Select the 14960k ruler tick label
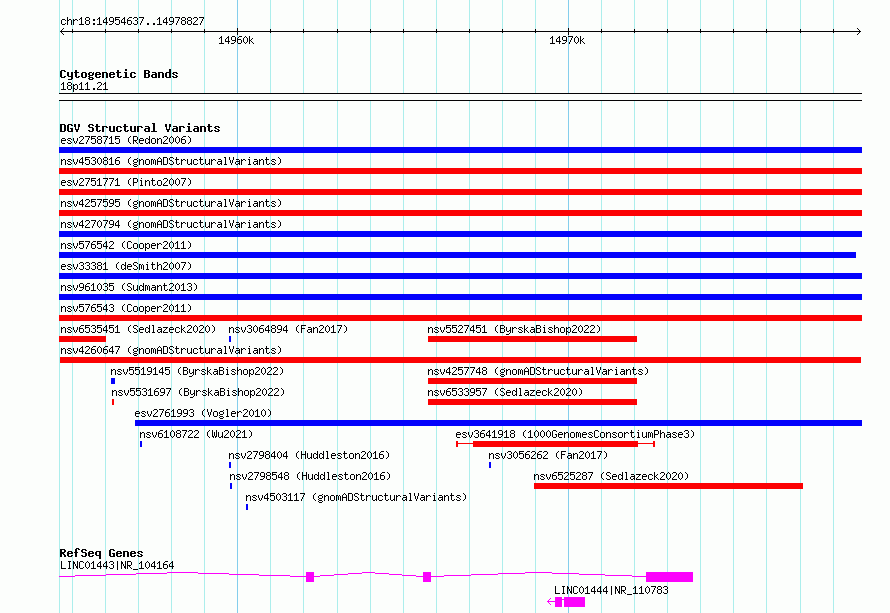Image resolution: width=890 pixels, height=613 pixels. pos(236,40)
